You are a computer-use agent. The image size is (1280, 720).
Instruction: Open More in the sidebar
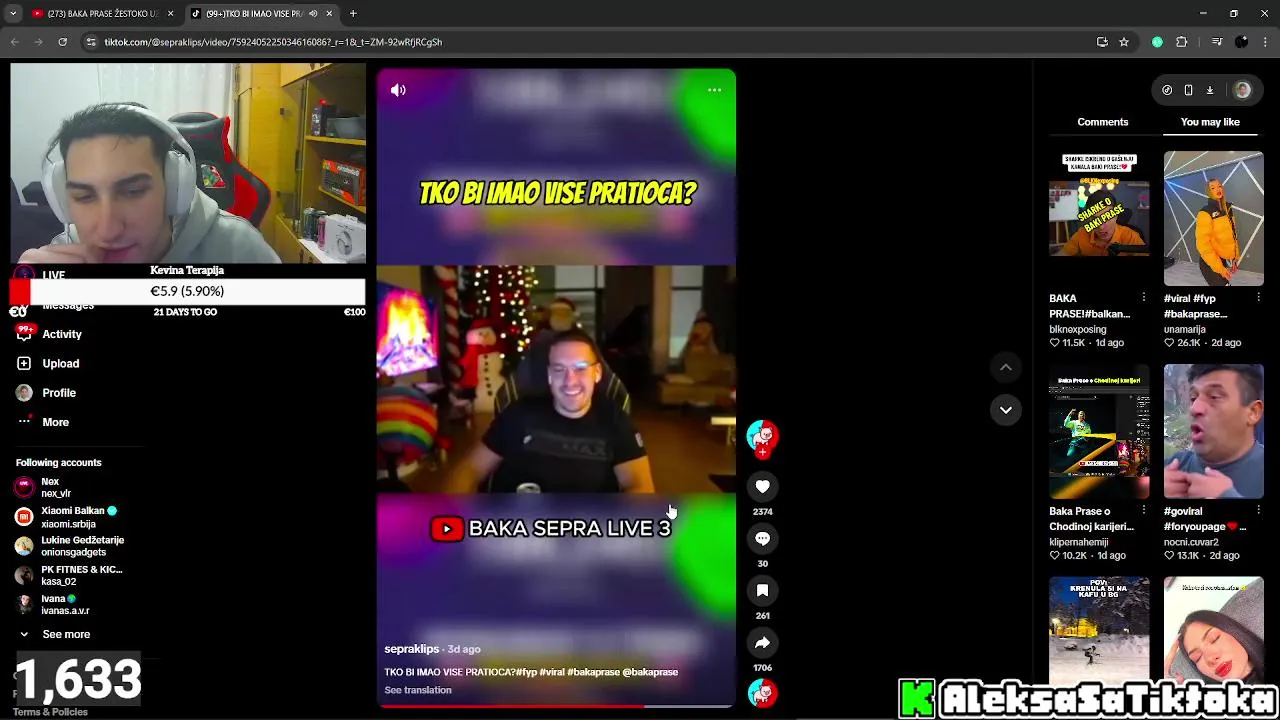coord(55,422)
